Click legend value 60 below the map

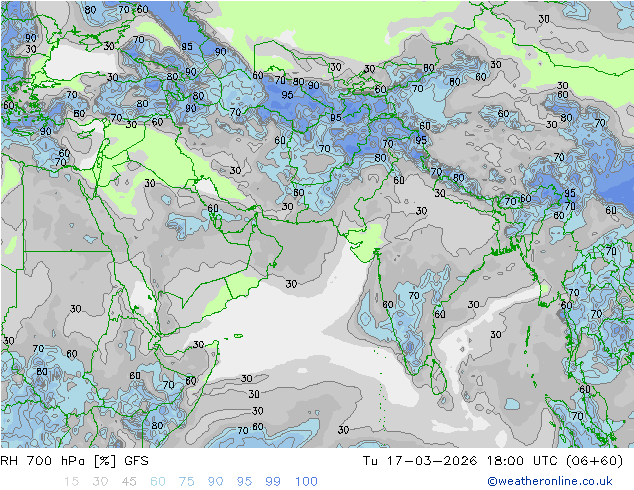click(x=158, y=482)
